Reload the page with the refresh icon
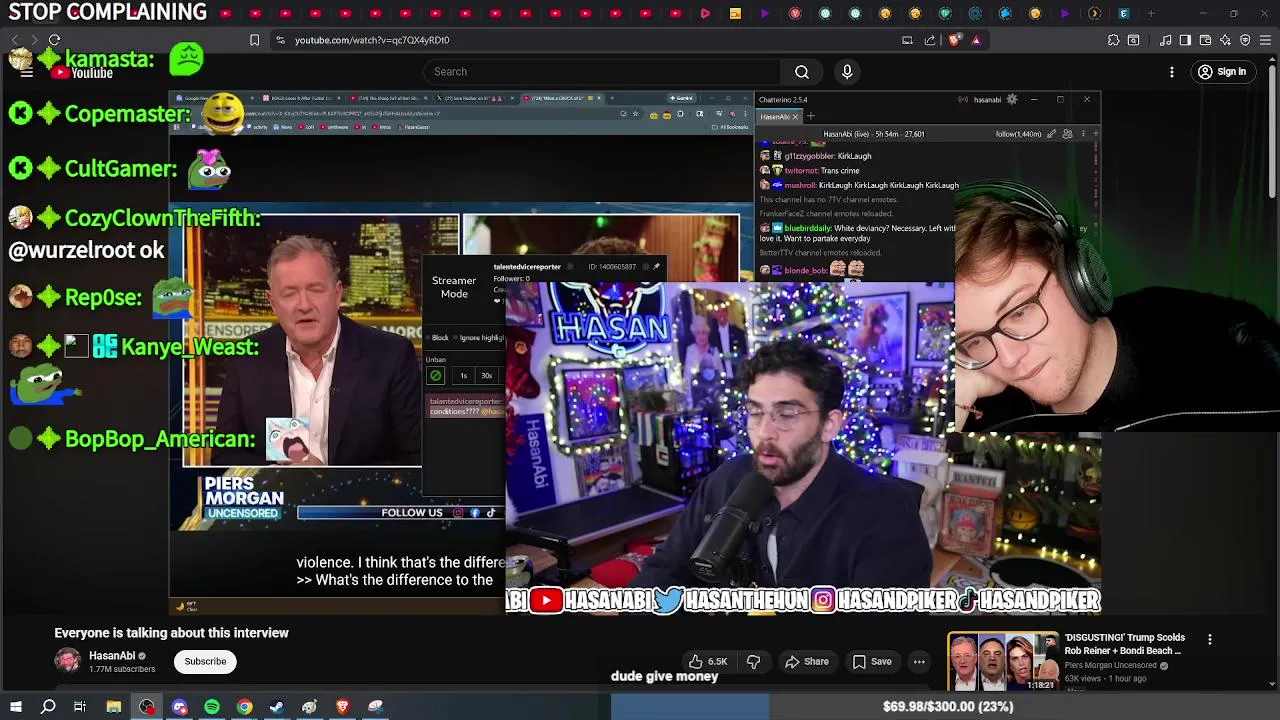The height and width of the screenshot is (720, 1280). click(54, 40)
